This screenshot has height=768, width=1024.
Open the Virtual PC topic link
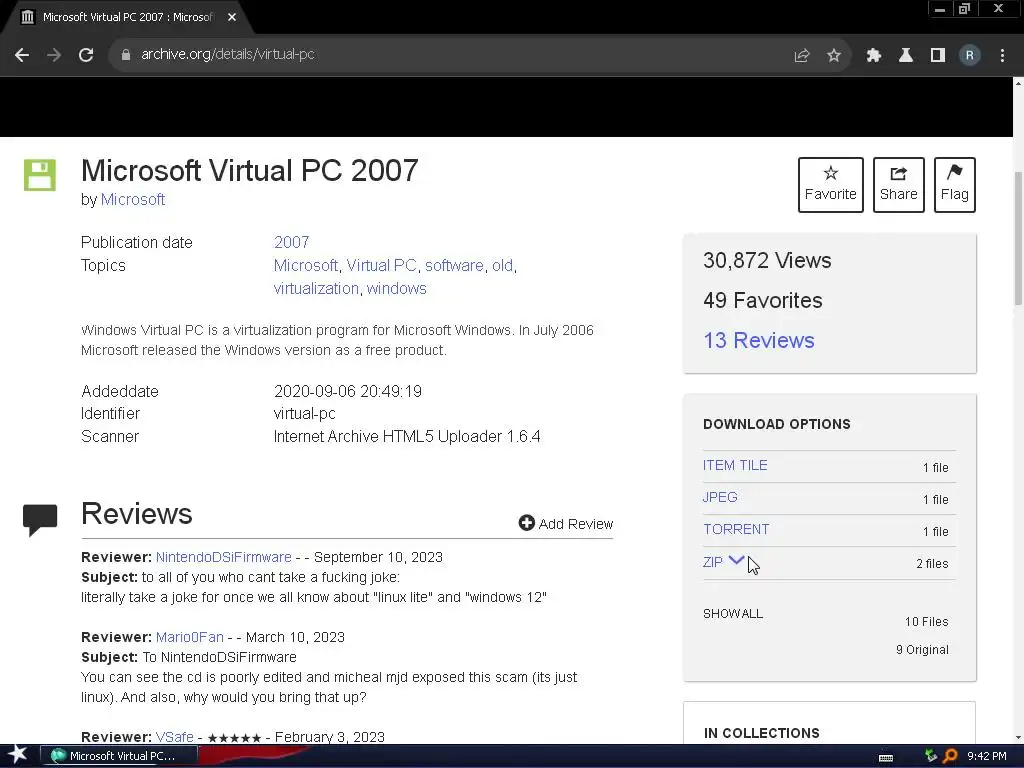[x=381, y=266]
